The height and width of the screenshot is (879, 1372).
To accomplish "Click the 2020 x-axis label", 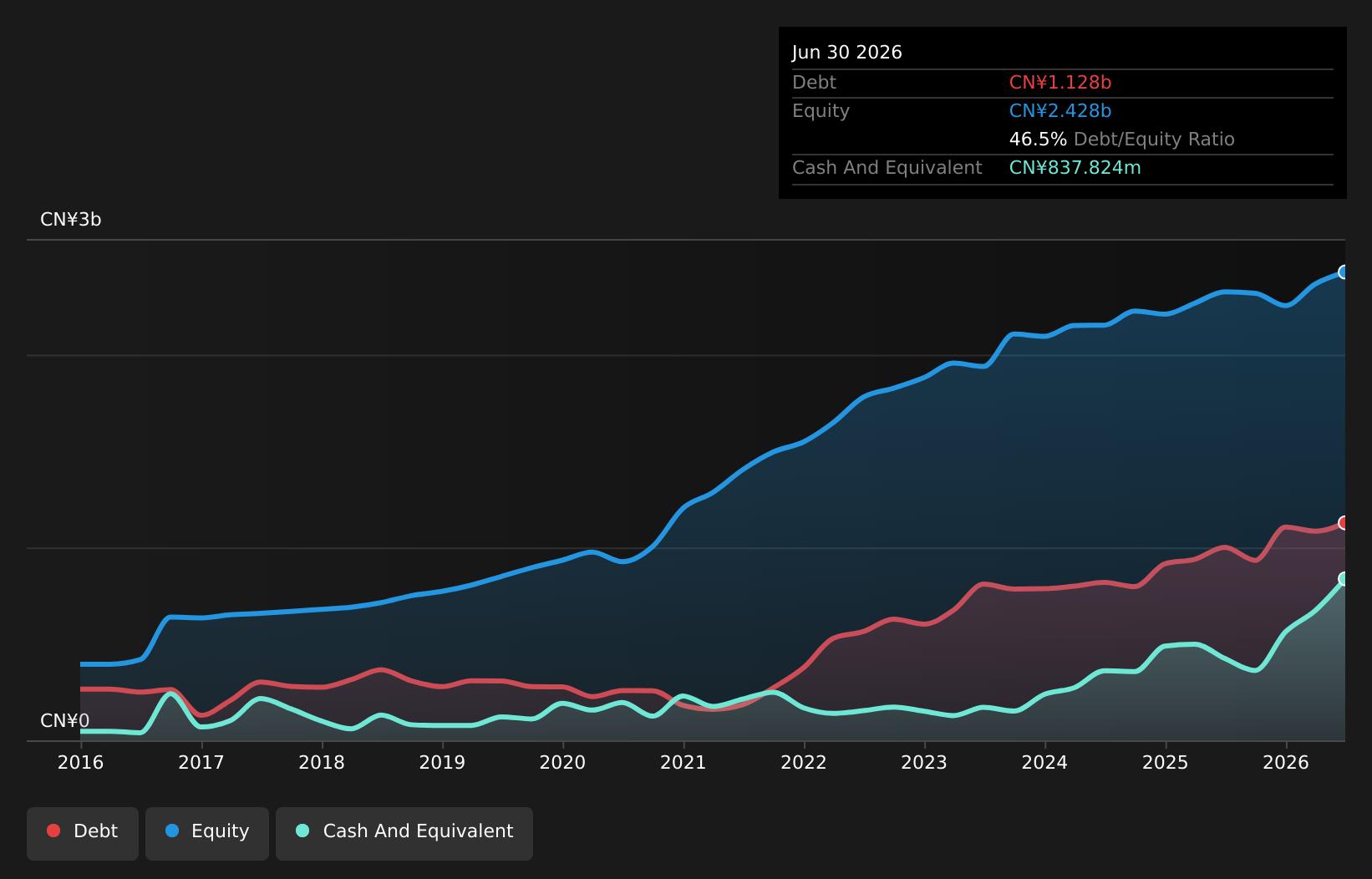I will click(562, 762).
